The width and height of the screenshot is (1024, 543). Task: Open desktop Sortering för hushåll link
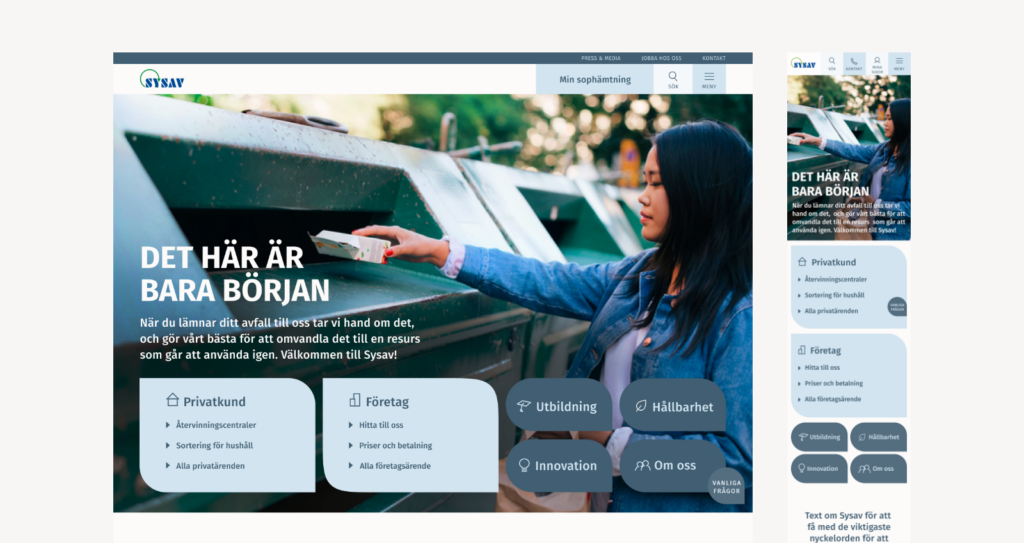[214, 445]
